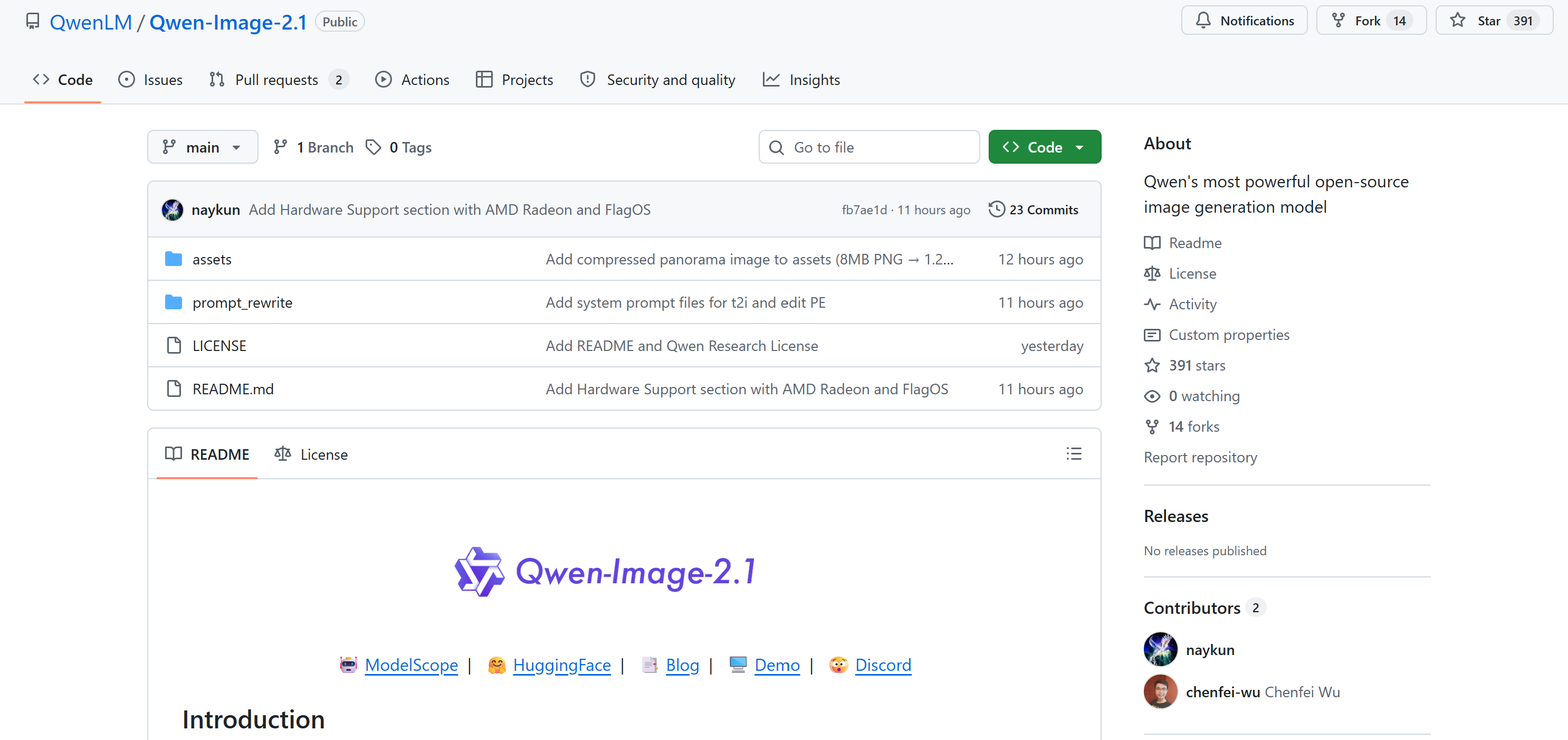The width and height of the screenshot is (1568, 740).
Task: Click the Notifications bell icon
Action: [1203, 21]
